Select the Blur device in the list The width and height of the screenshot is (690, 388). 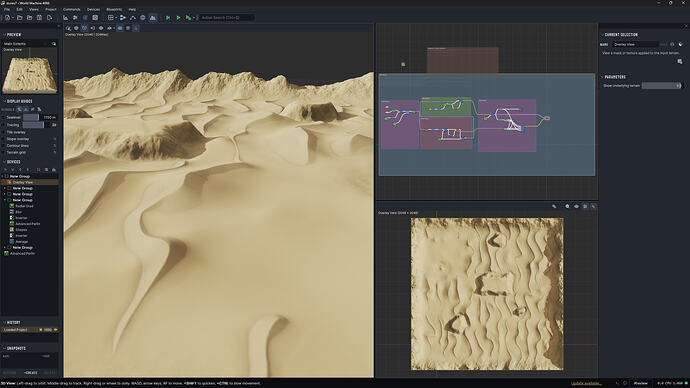pos(18,212)
